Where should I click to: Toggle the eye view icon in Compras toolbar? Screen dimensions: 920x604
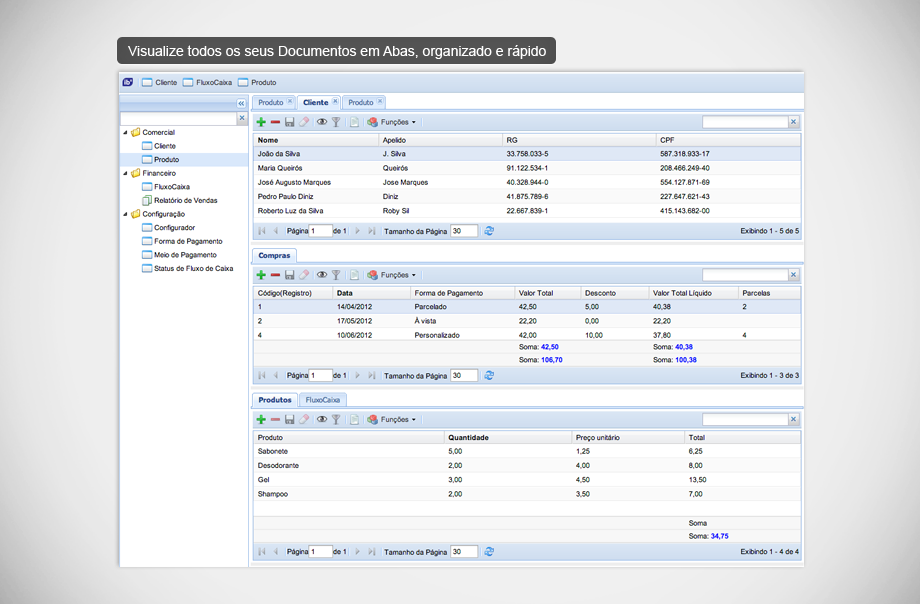322,275
